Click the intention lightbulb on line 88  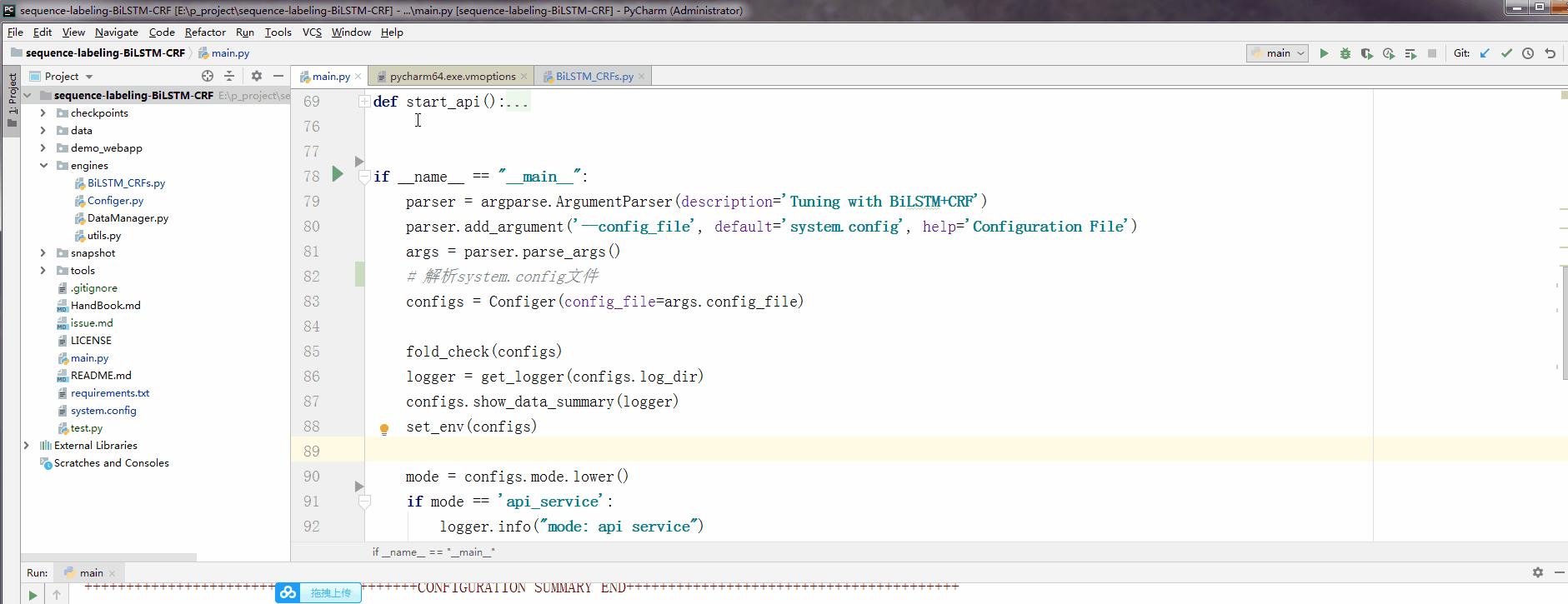[384, 429]
